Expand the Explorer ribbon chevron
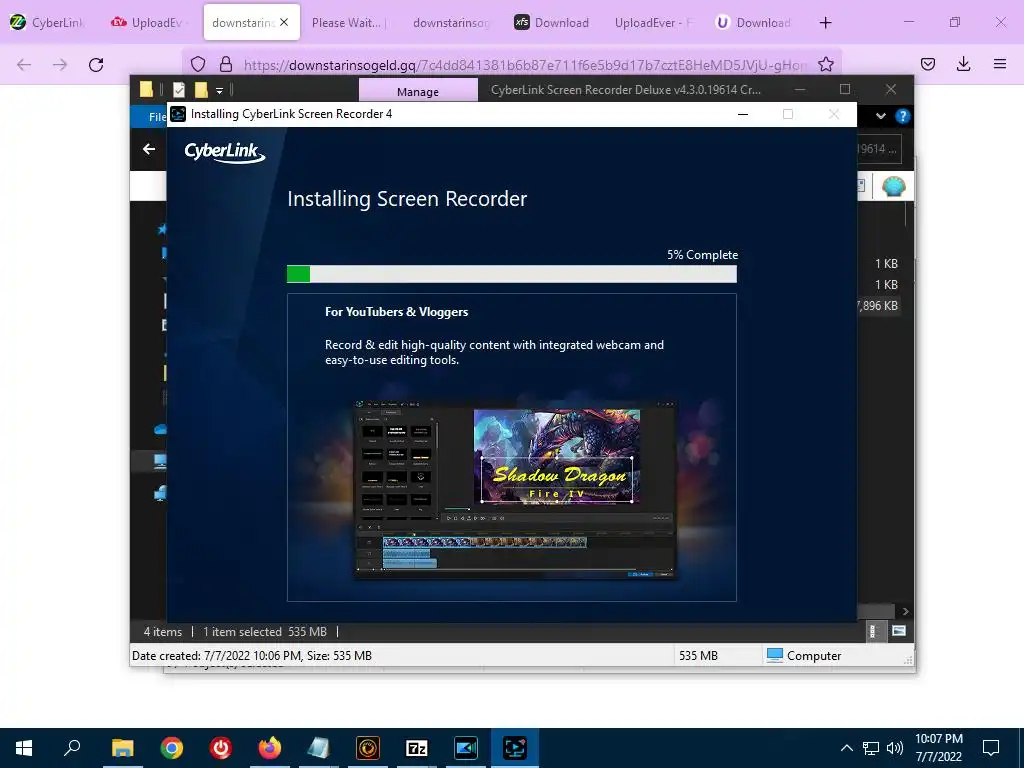Viewport: 1024px width, 768px height. click(880, 116)
